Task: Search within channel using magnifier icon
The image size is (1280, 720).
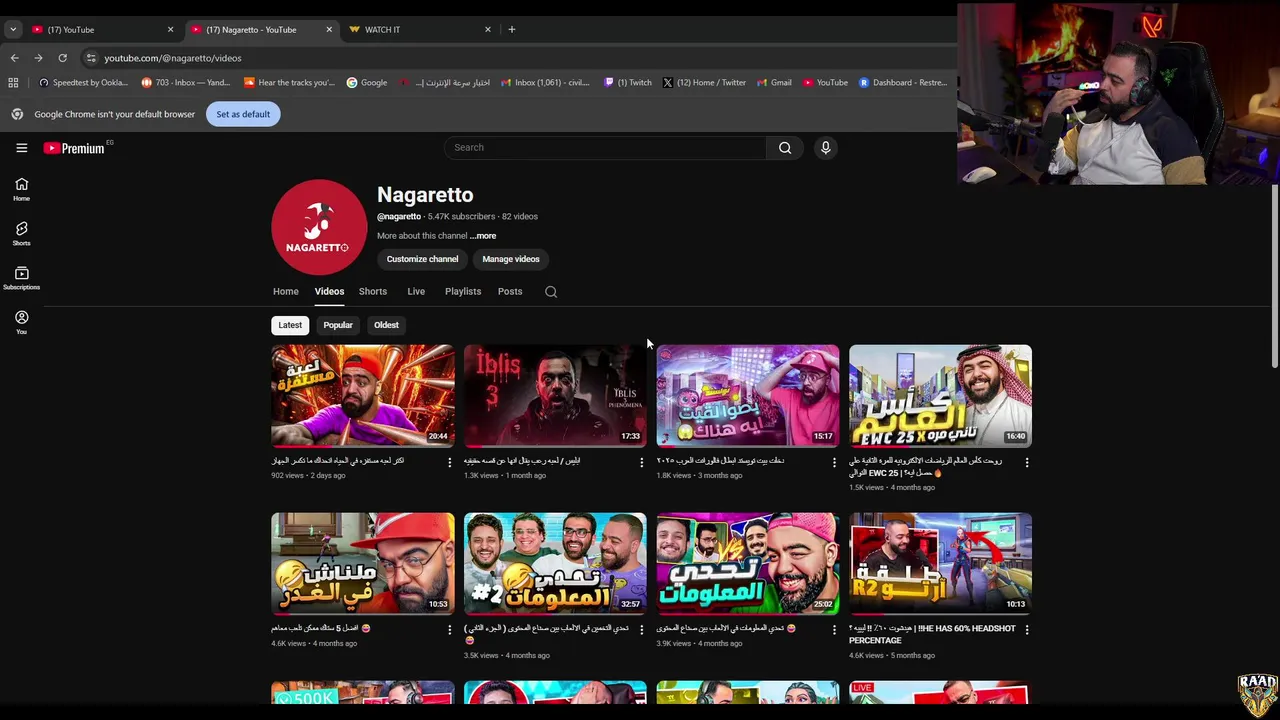Action: pos(551,292)
